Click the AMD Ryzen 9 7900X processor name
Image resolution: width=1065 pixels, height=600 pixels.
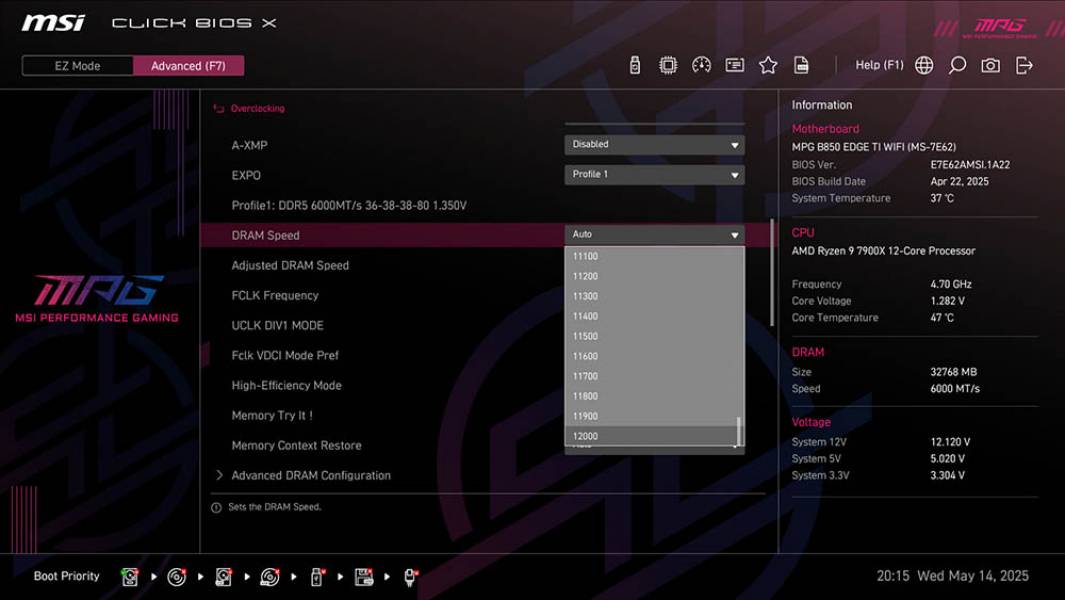(x=883, y=251)
